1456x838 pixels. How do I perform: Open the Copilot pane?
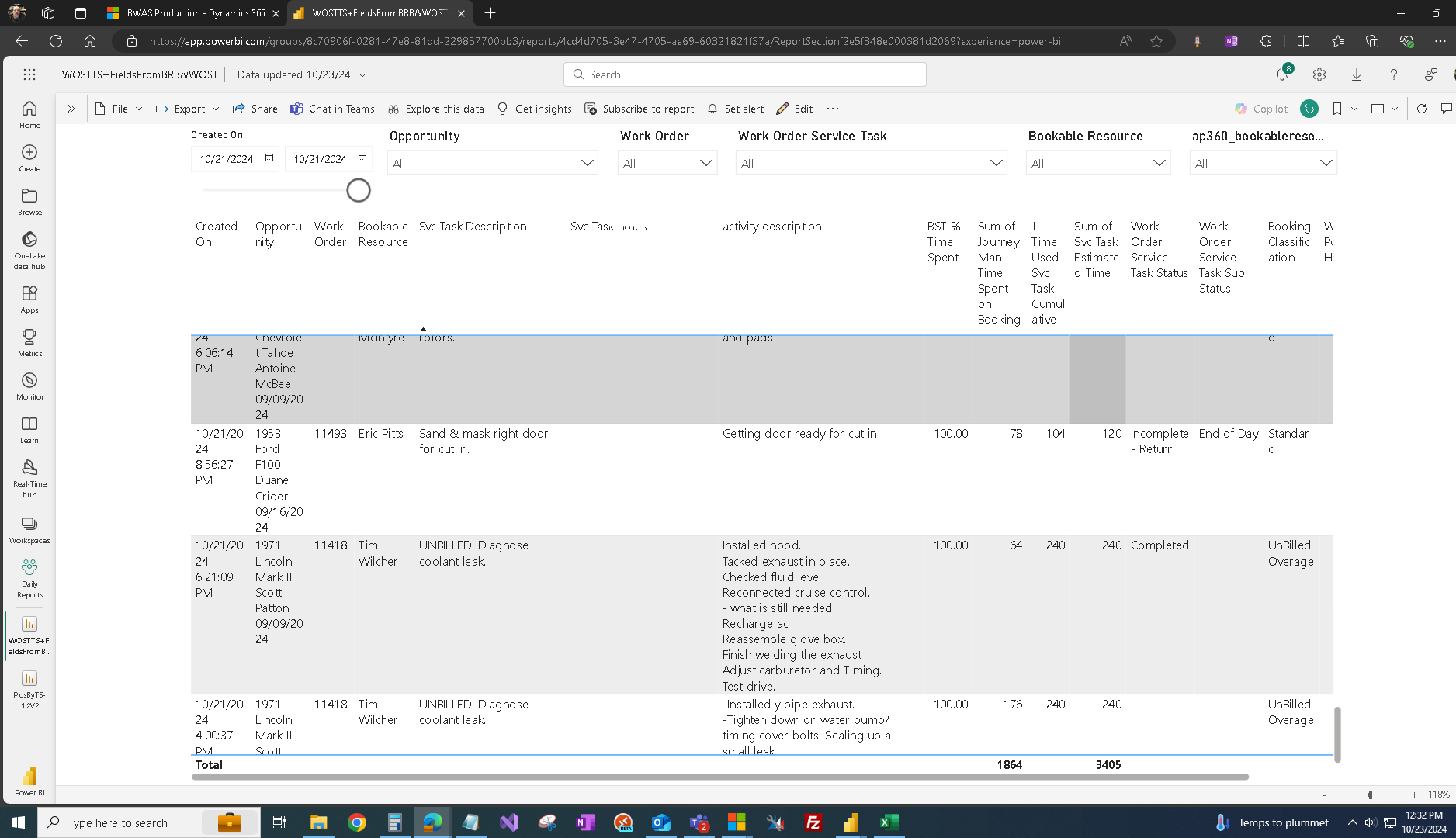tap(1261, 109)
